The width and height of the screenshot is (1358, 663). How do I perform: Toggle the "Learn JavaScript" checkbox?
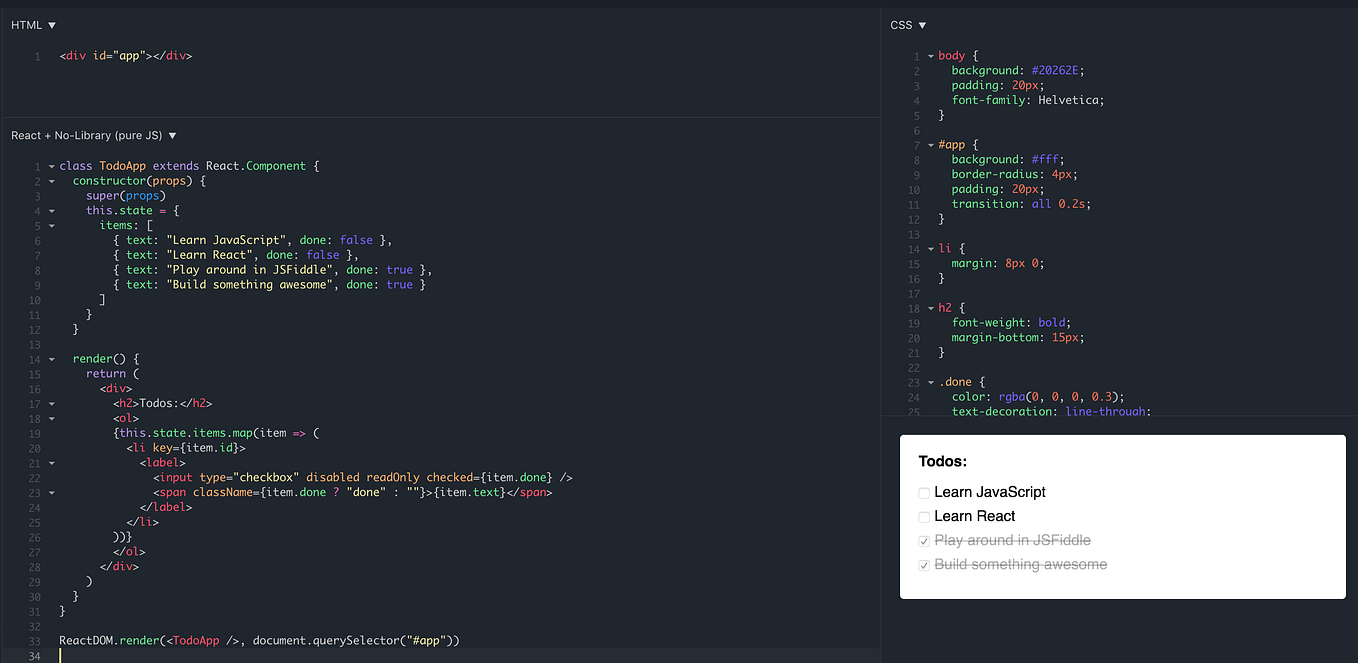pos(923,492)
